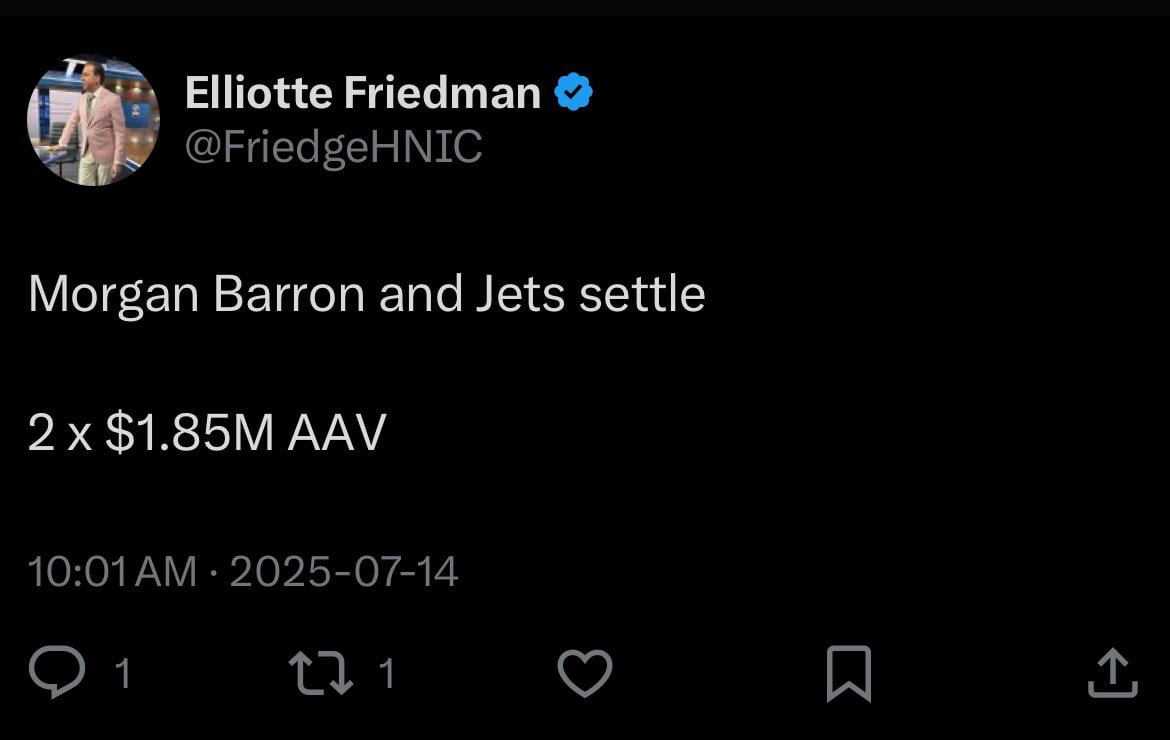Screen dimensions: 1170x740
Task: Open Elliotte Friedman's profile picture
Action: [94, 119]
